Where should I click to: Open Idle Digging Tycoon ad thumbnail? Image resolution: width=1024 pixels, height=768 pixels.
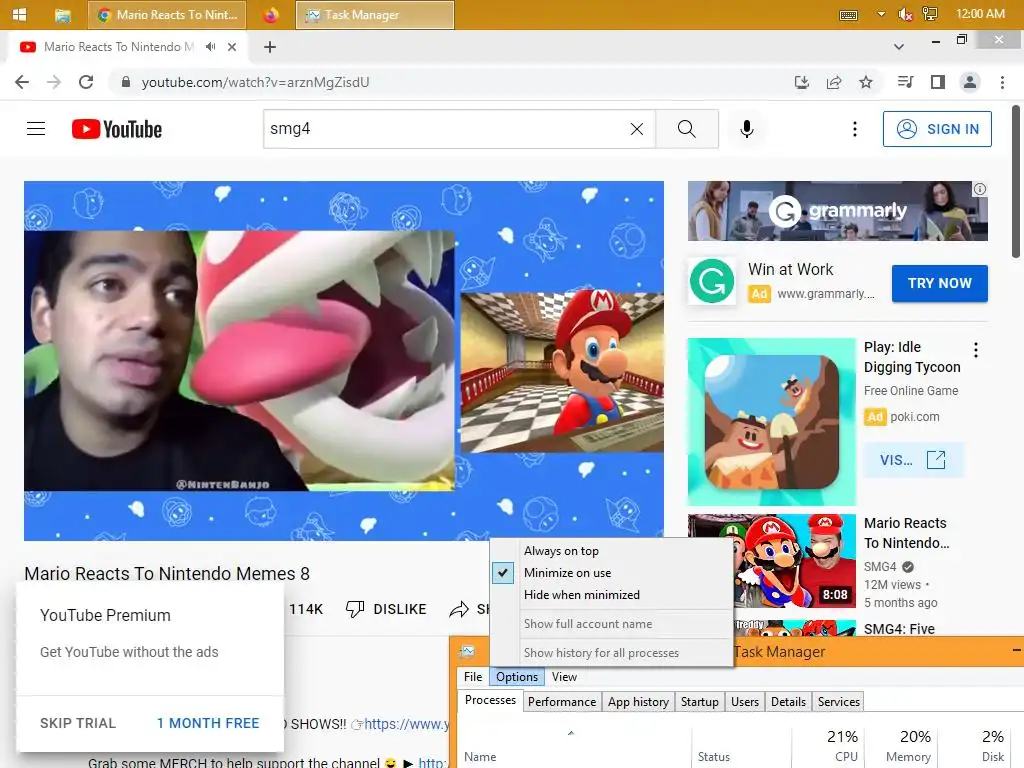tap(771, 422)
